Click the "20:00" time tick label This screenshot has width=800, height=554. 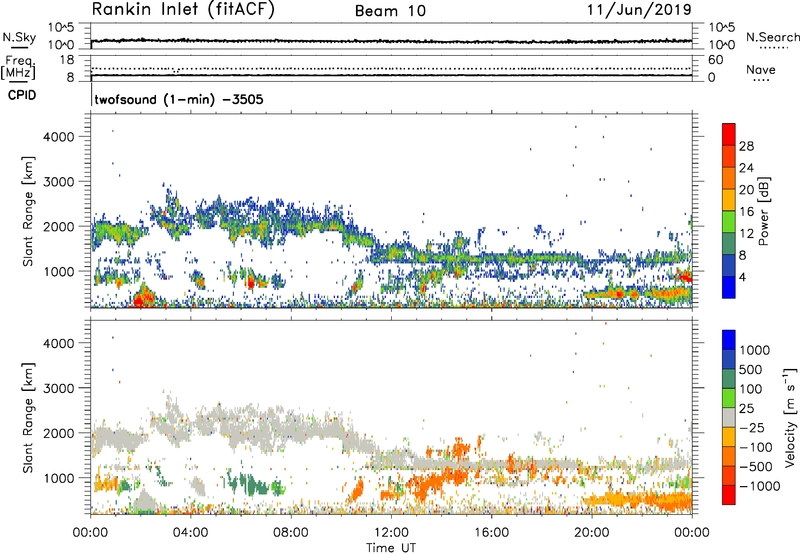[x=592, y=533]
